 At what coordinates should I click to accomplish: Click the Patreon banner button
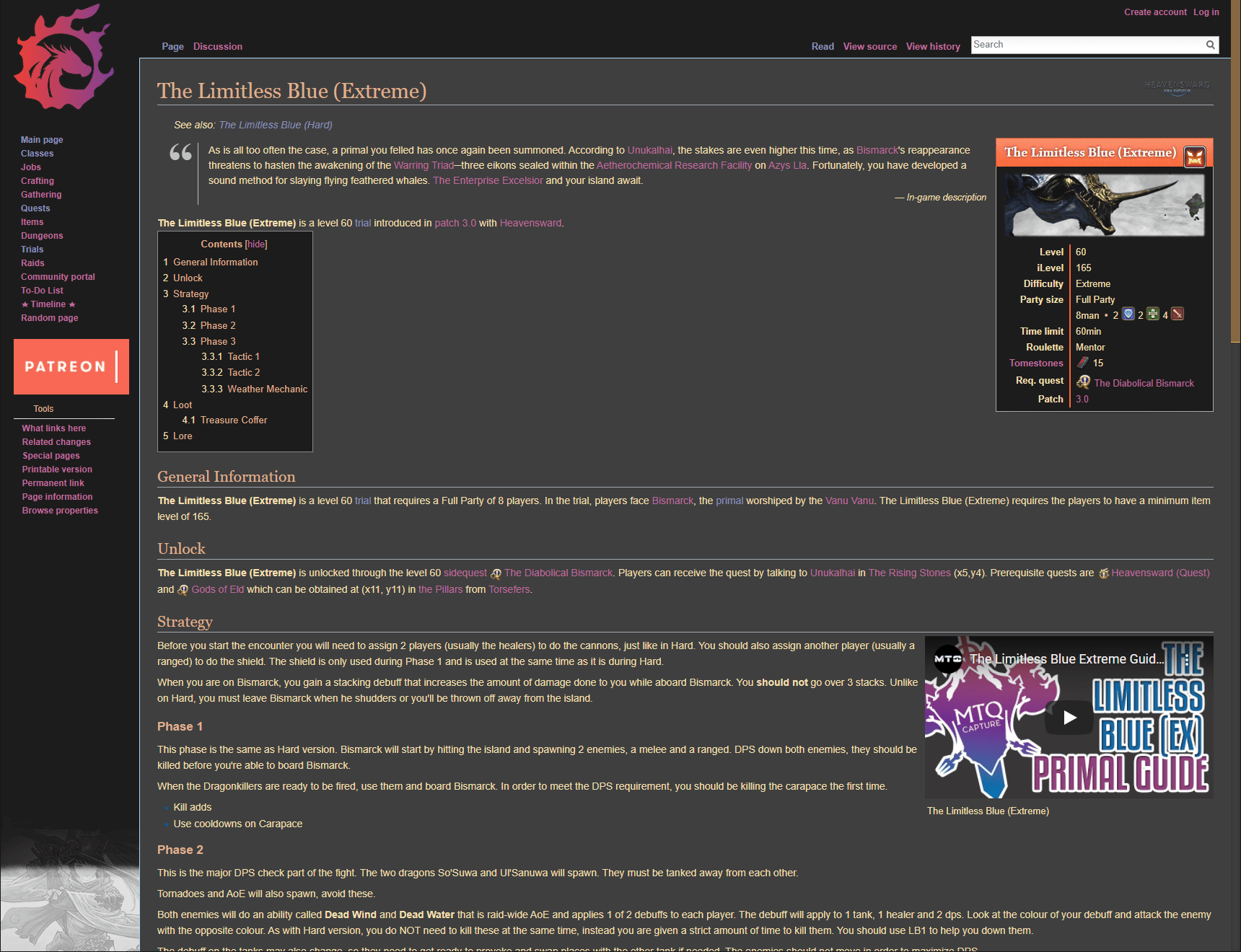pos(71,366)
